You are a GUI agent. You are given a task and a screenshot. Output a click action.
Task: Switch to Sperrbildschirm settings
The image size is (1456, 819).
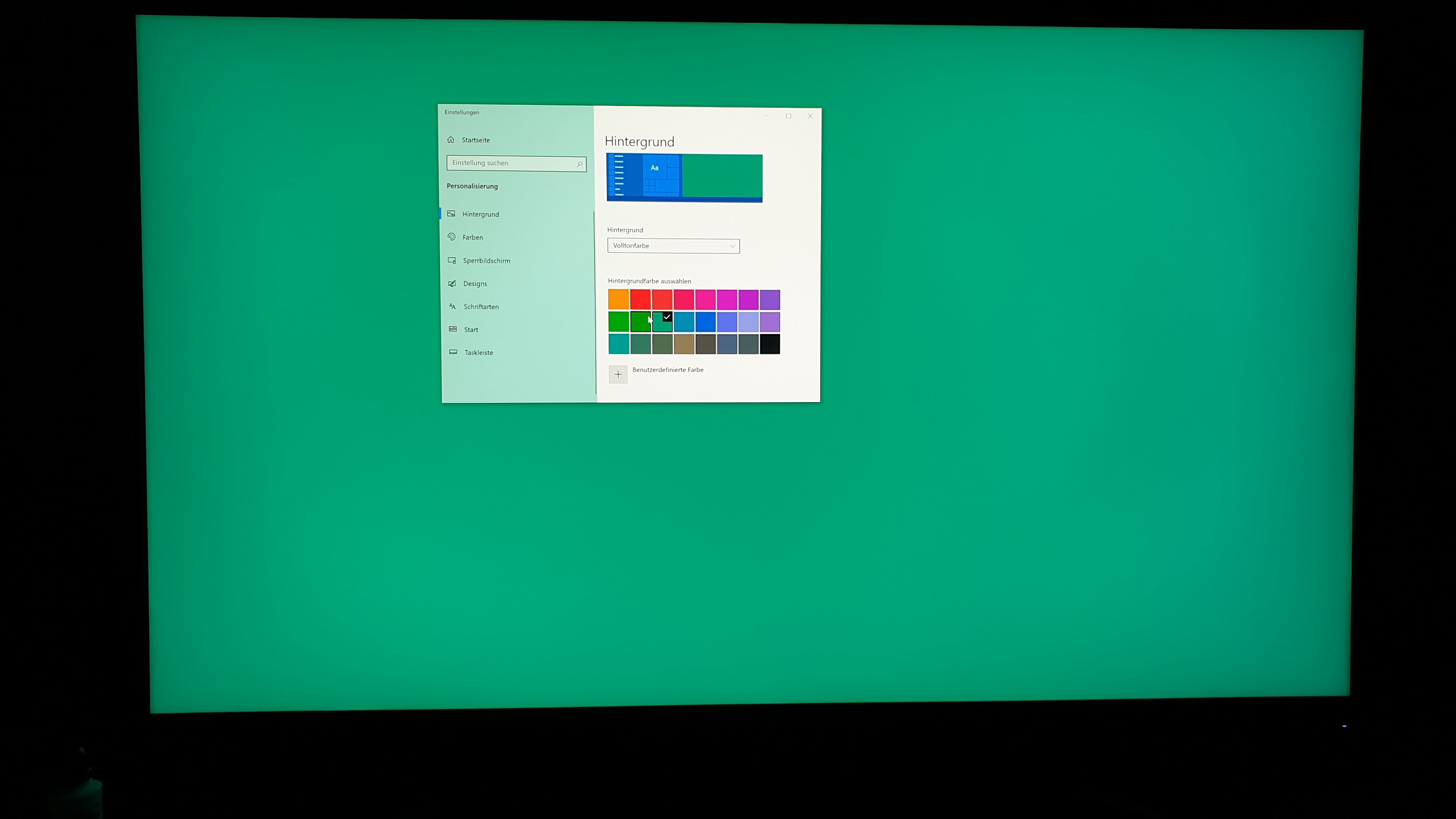click(486, 260)
